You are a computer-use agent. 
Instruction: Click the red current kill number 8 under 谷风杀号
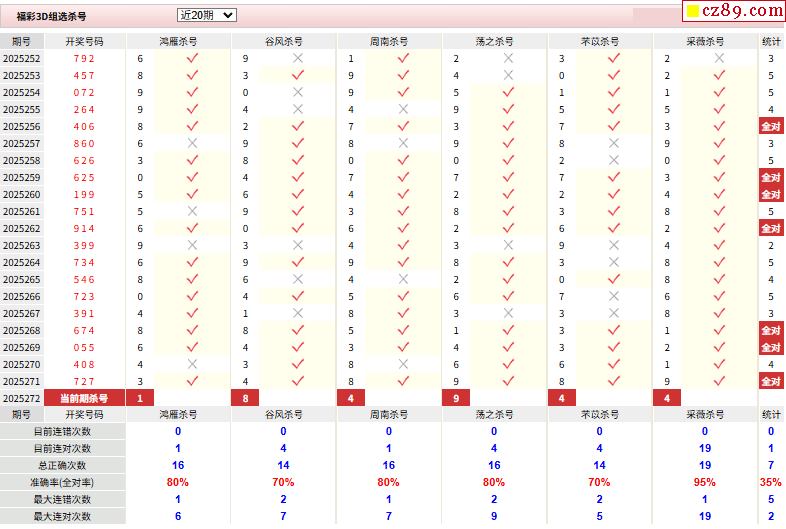point(245,399)
